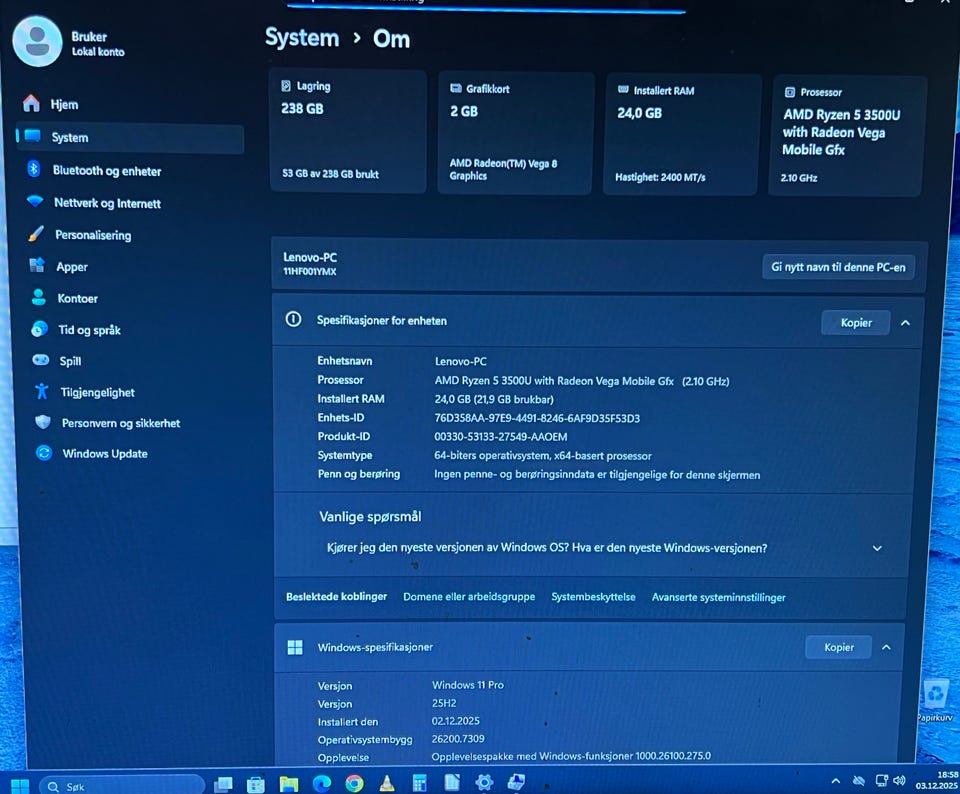Screen dimensions: 960x794
Task: Open the Installert RAM card
Action: pyautogui.click(x=681, y=135)
